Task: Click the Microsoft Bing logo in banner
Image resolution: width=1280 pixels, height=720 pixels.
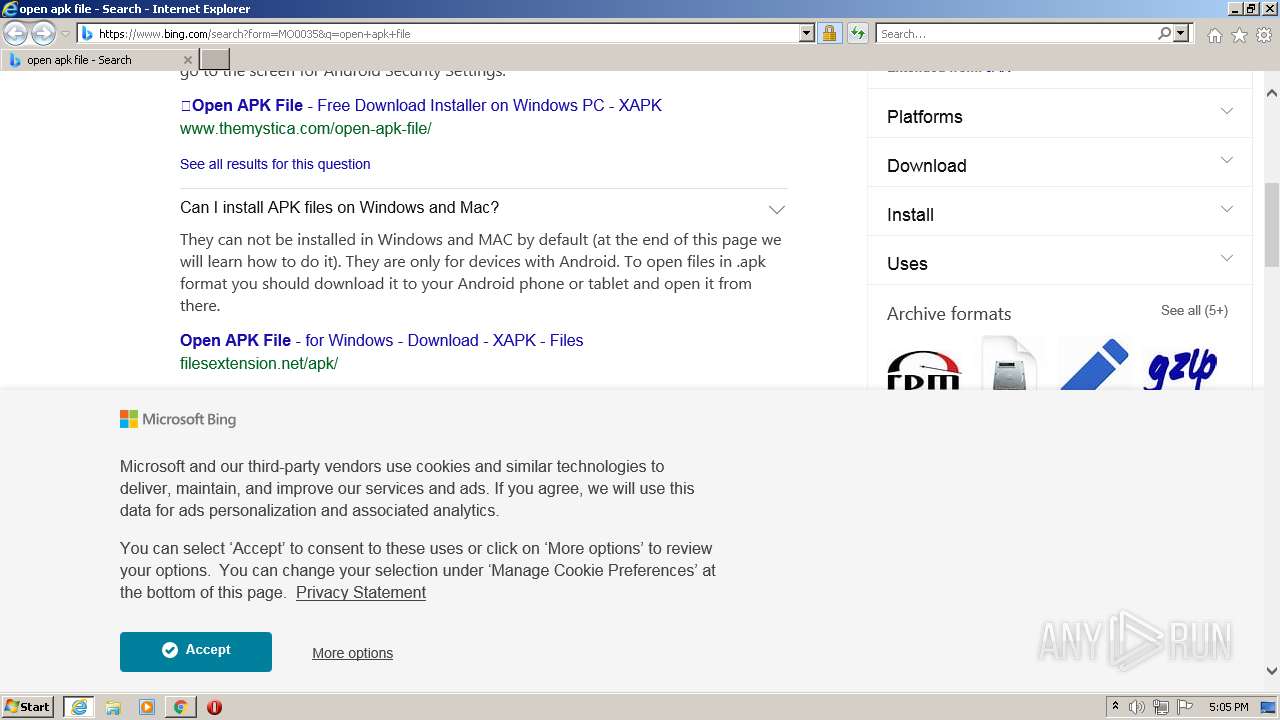Action: (178, 419)
